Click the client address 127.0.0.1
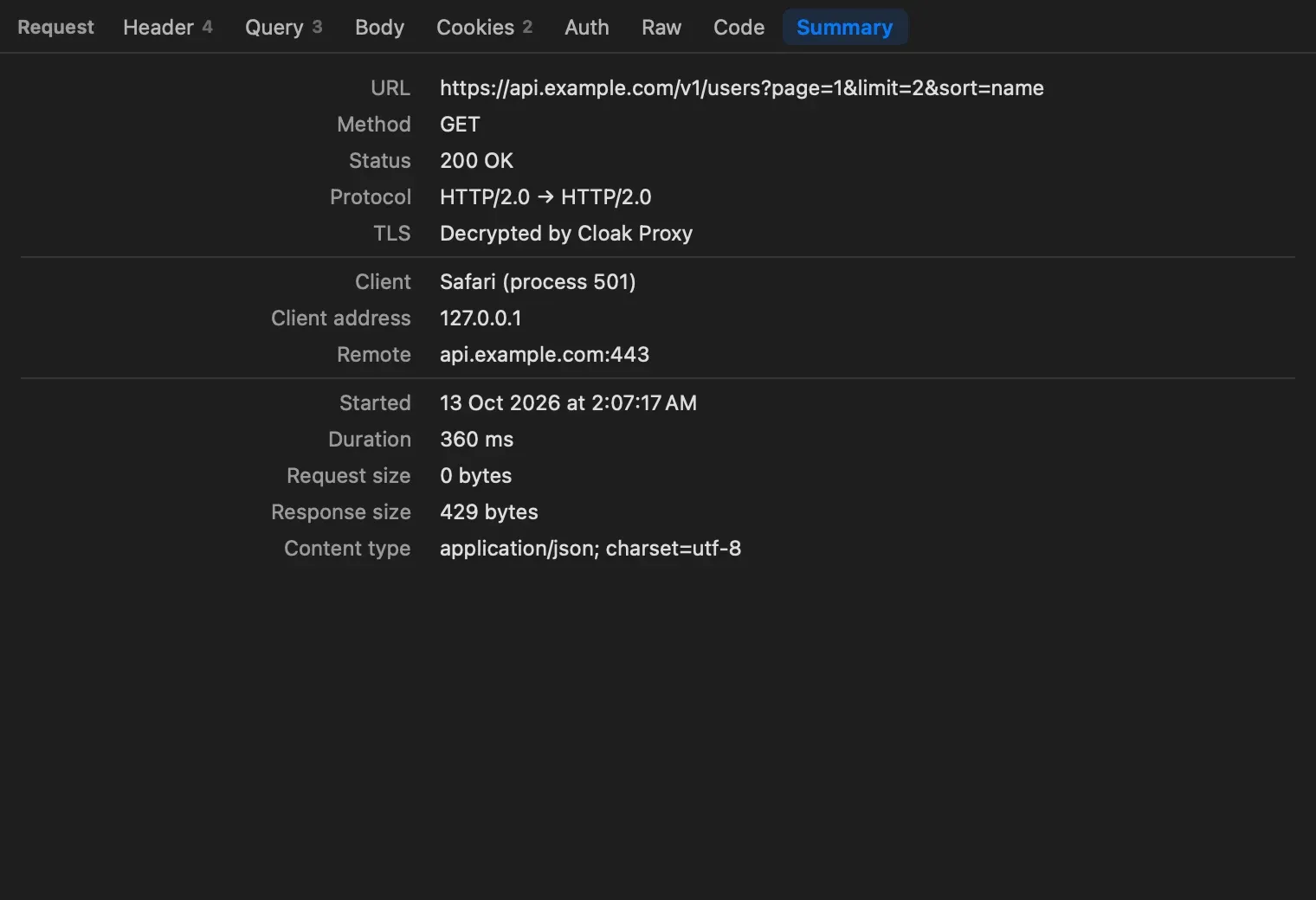The image size is (1316, 900). [x=481, y=318]
